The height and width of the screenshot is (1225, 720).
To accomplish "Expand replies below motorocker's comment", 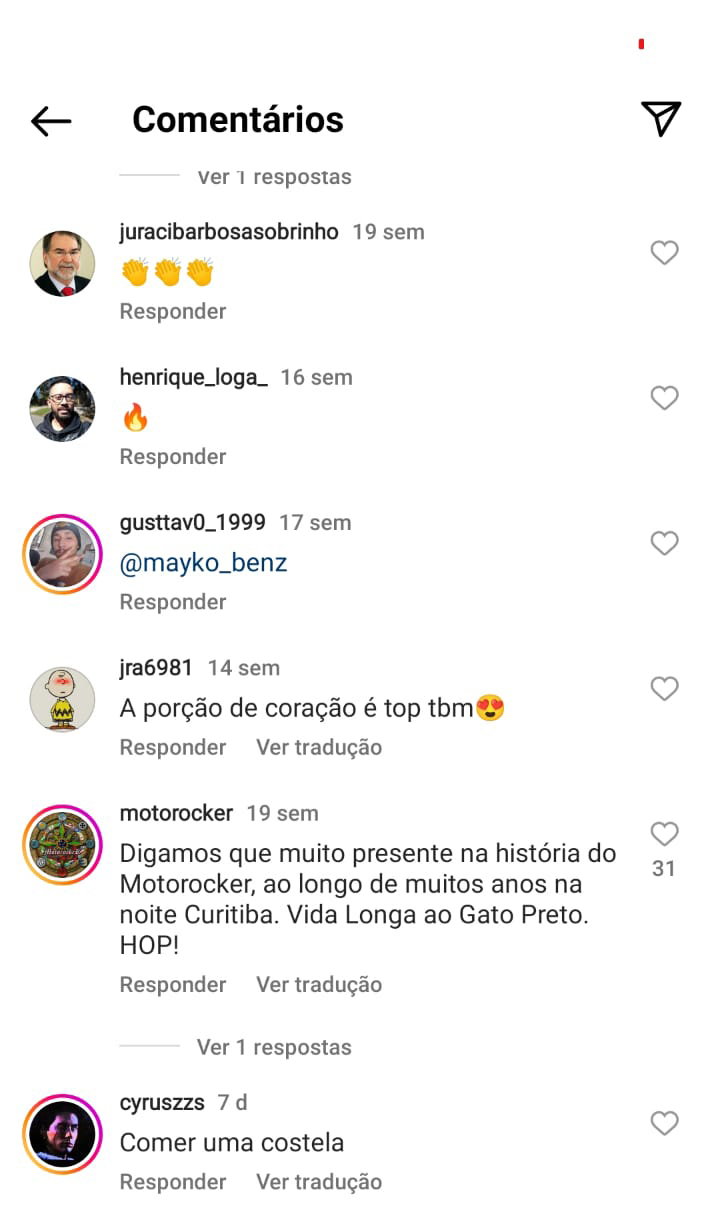I will (274, 1047).
